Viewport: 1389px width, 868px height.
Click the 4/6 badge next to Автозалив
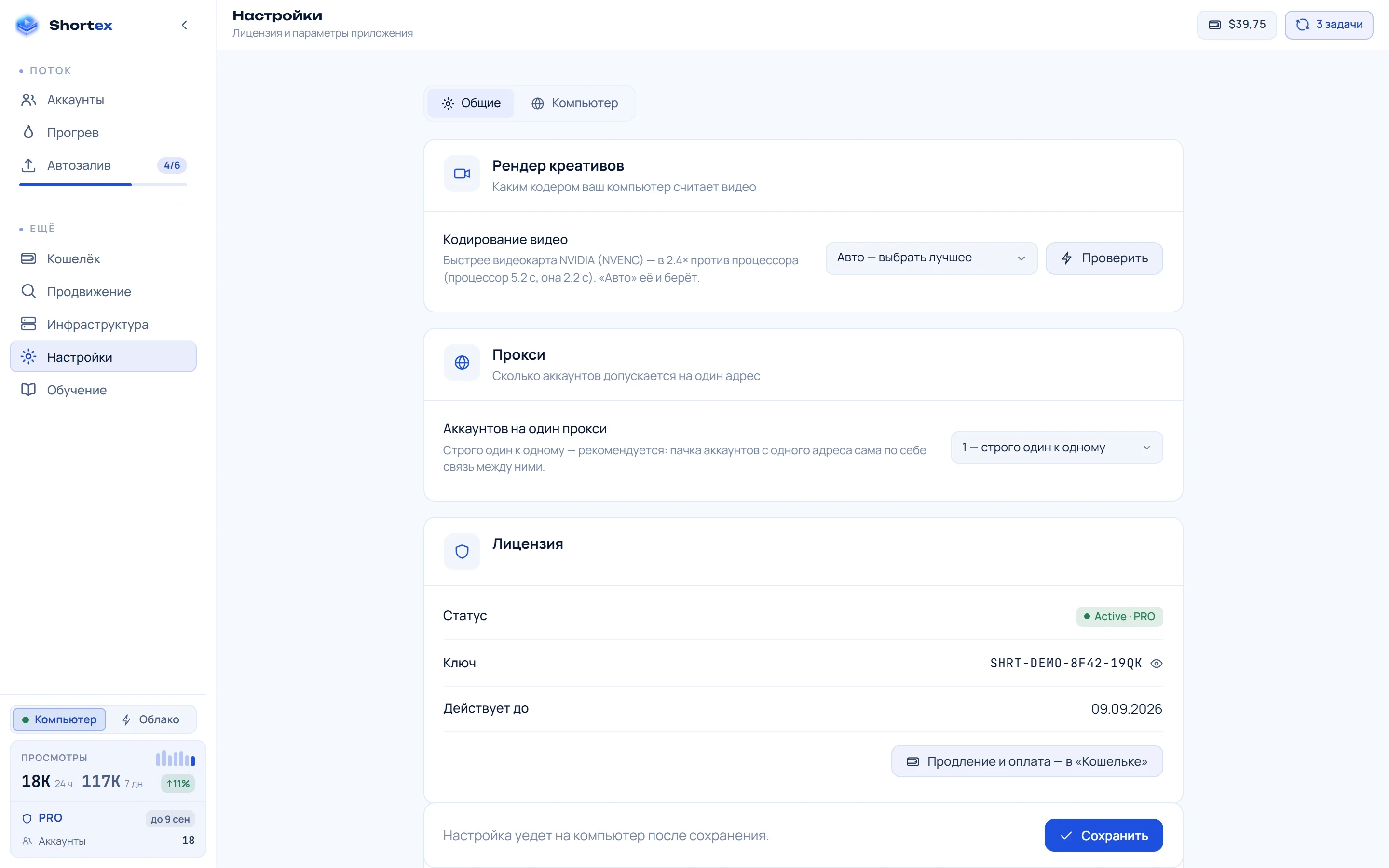(x=172, y=165)
